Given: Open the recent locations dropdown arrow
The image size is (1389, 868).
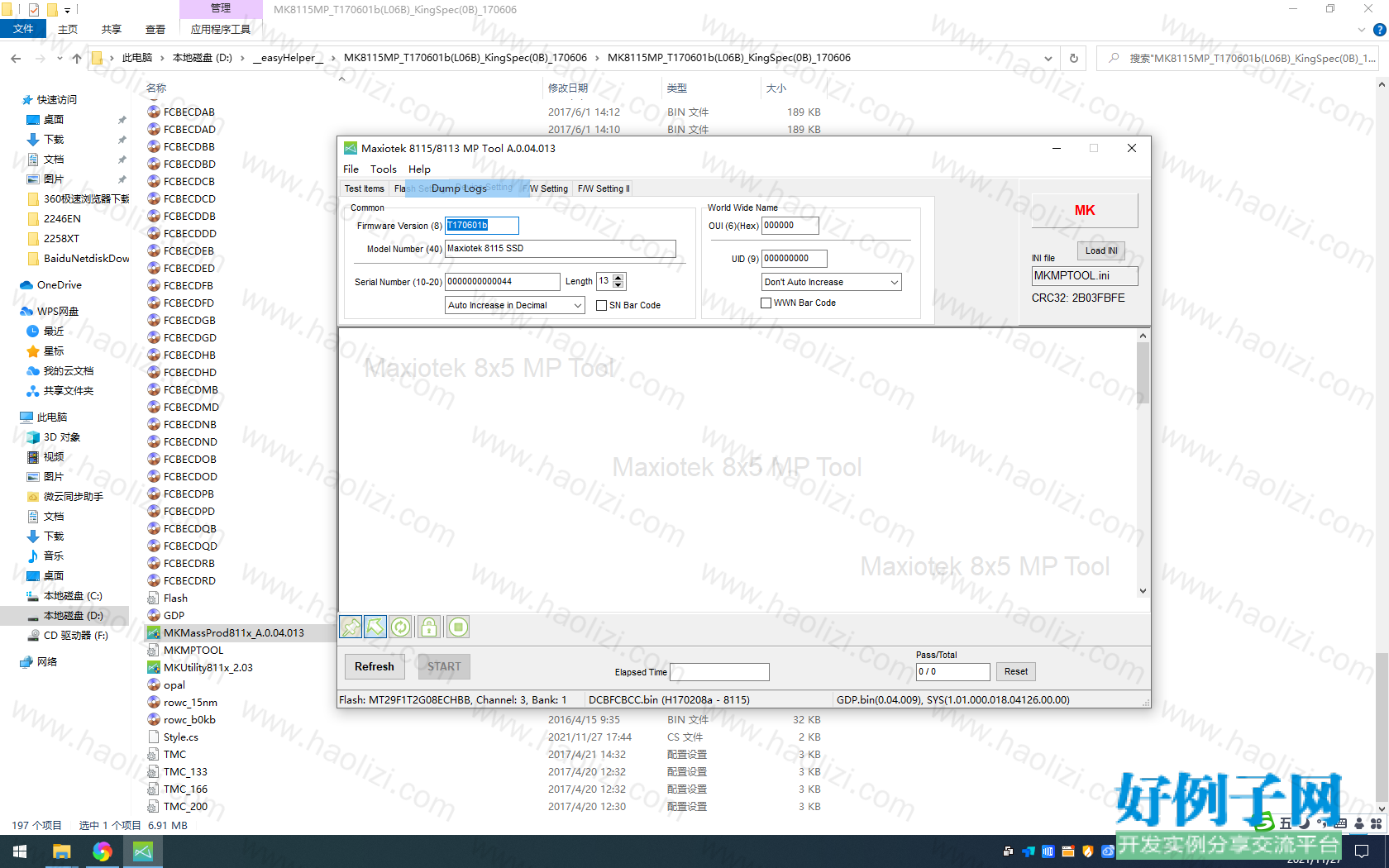Looking at the screenshot, I should point(60,58).
